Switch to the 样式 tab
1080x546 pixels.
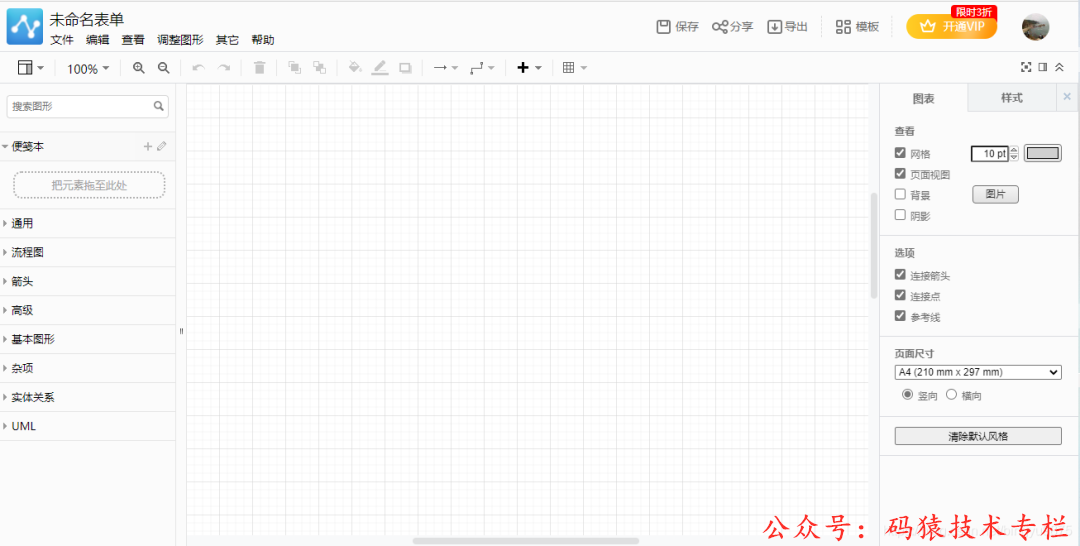tap(1012, 98)
